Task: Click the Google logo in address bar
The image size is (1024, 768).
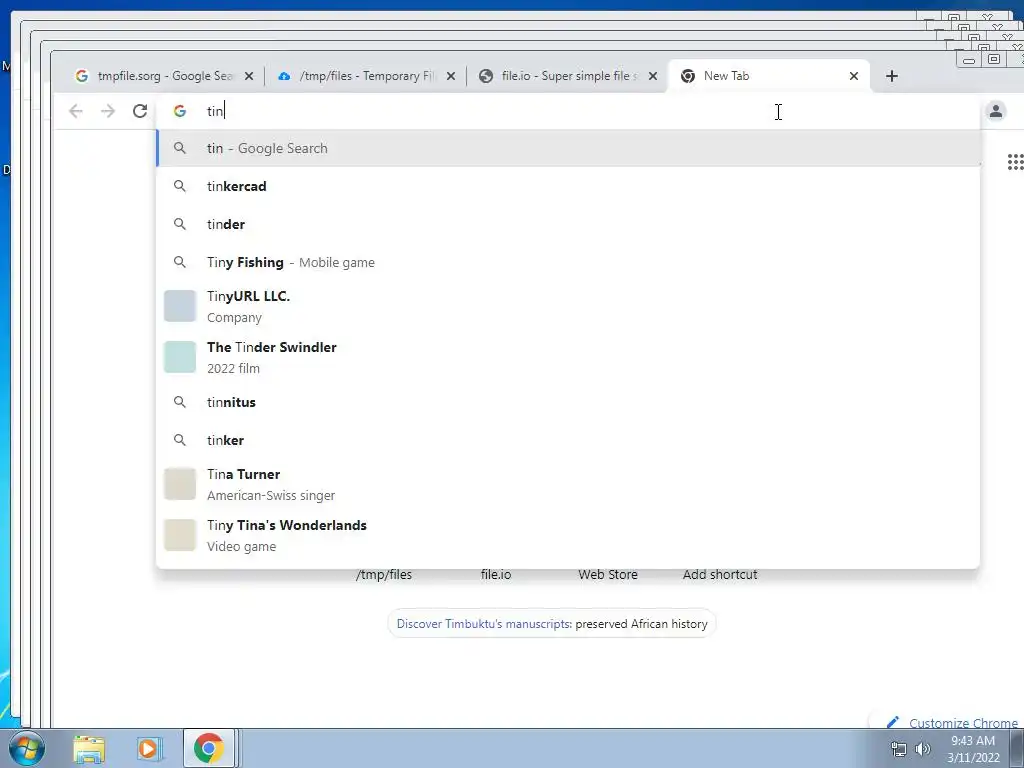Action: click(180, 111)
